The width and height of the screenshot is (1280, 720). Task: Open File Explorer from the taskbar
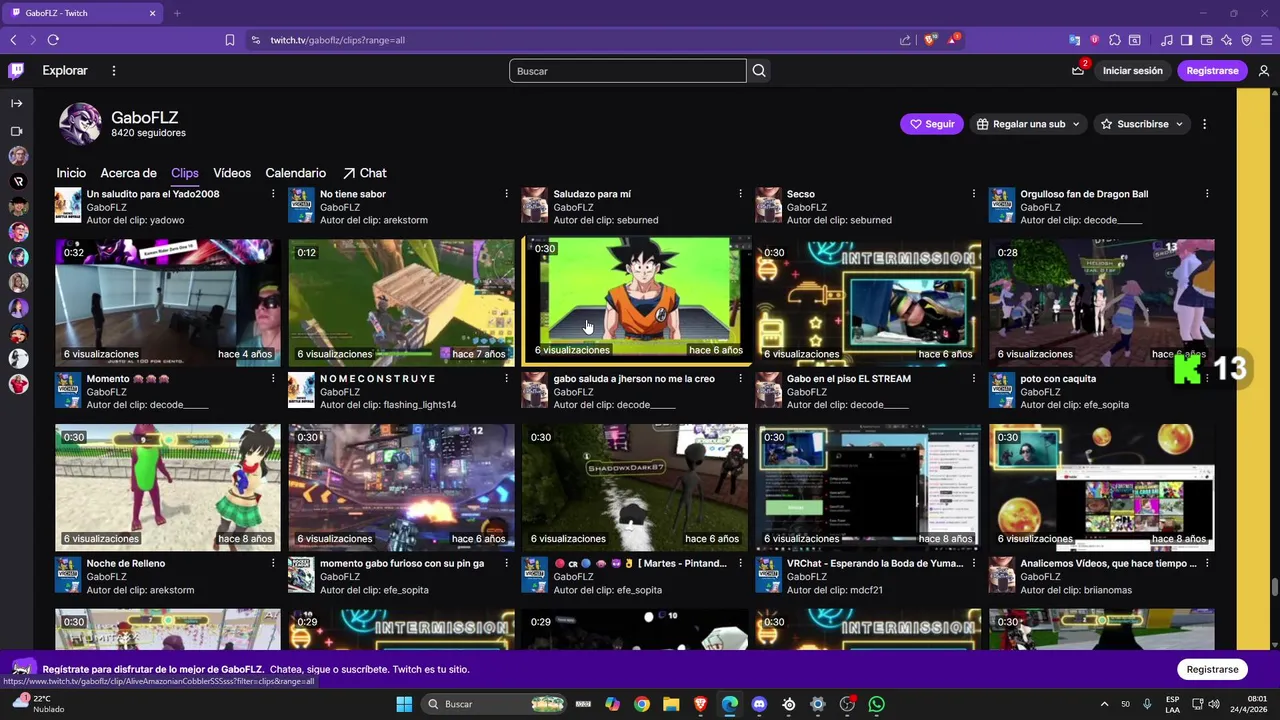[x=671, y=704]
